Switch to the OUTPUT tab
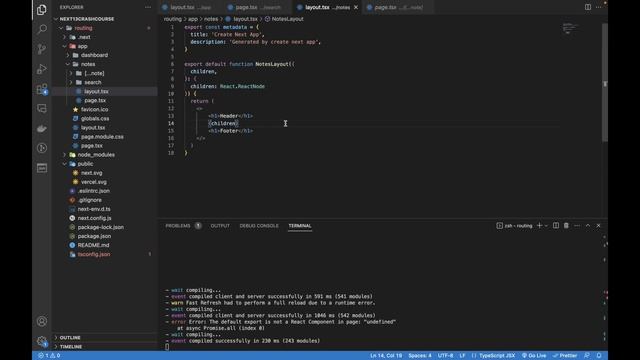 pos(220,226)
